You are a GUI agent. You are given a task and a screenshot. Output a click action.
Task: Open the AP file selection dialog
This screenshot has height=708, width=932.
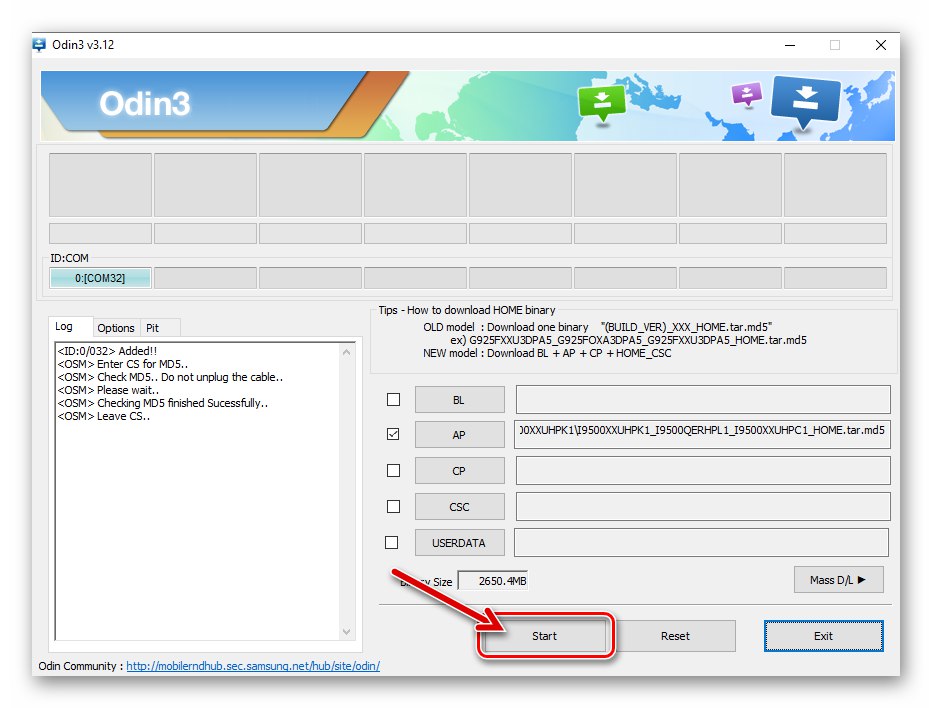[459, 435]
